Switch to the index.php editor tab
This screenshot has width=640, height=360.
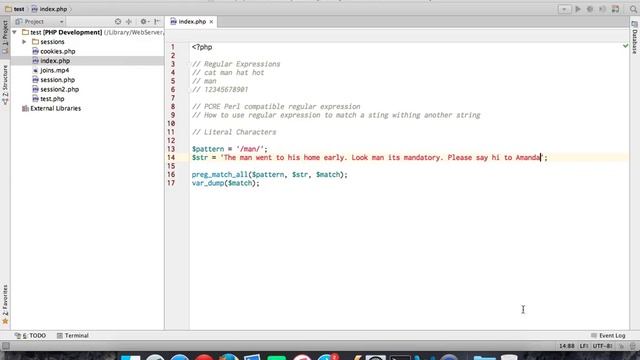[x=192, y=22]
